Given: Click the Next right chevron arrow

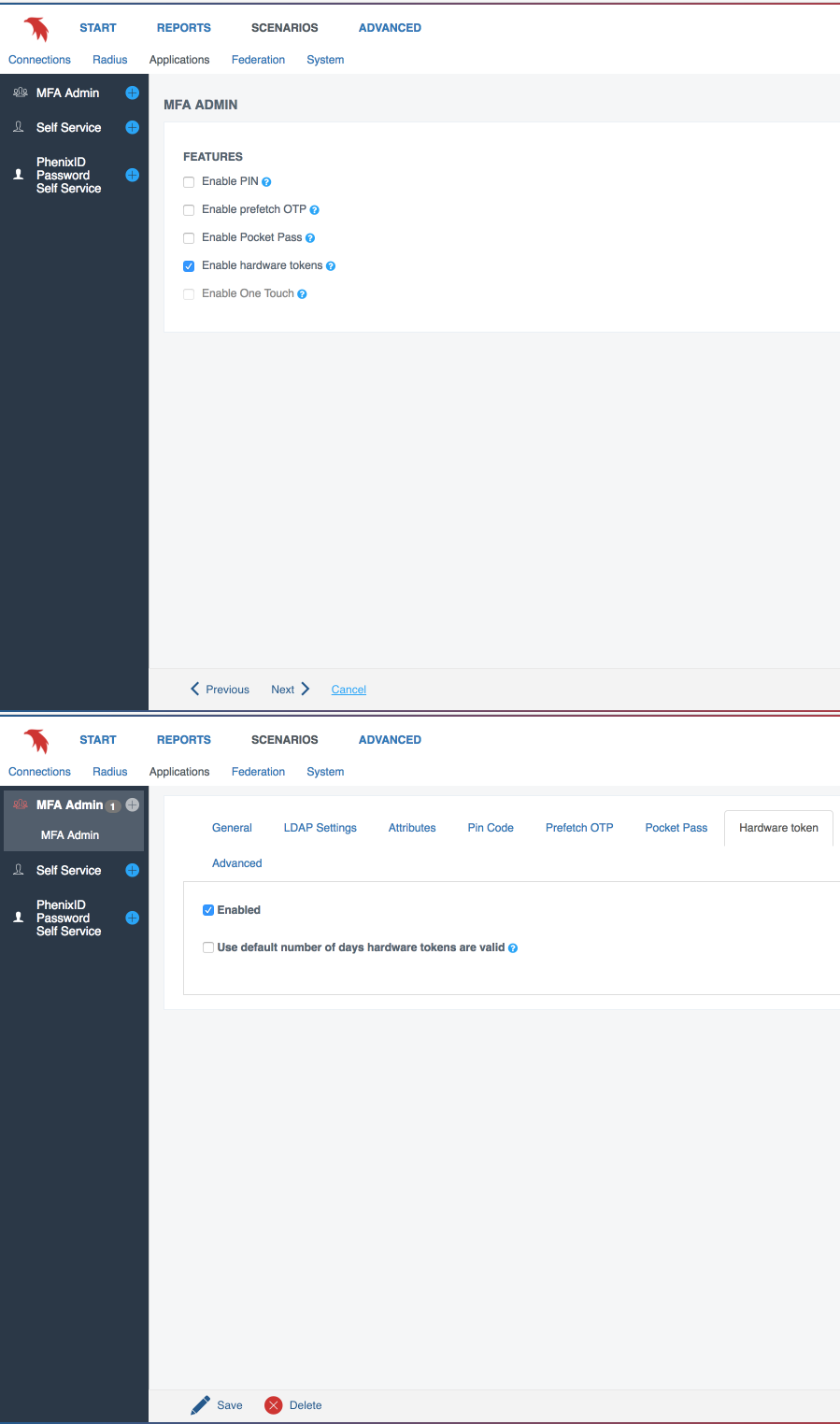Looking at the screenshot, I should pyautogui.click(x=305, y=689).
